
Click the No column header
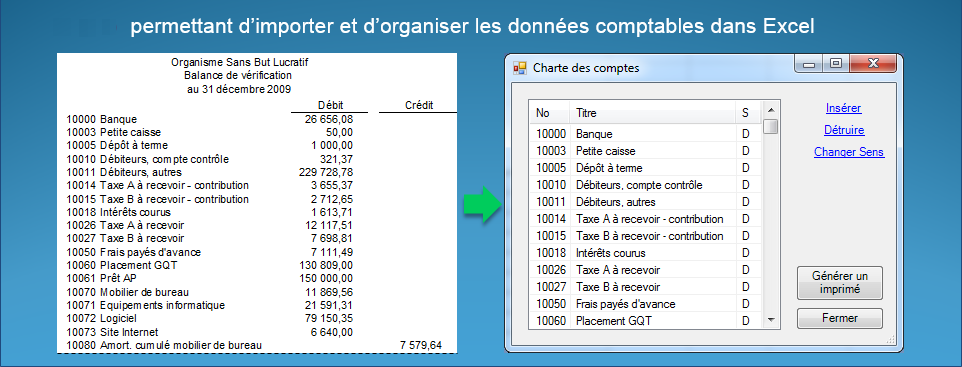tap(550, 113)
